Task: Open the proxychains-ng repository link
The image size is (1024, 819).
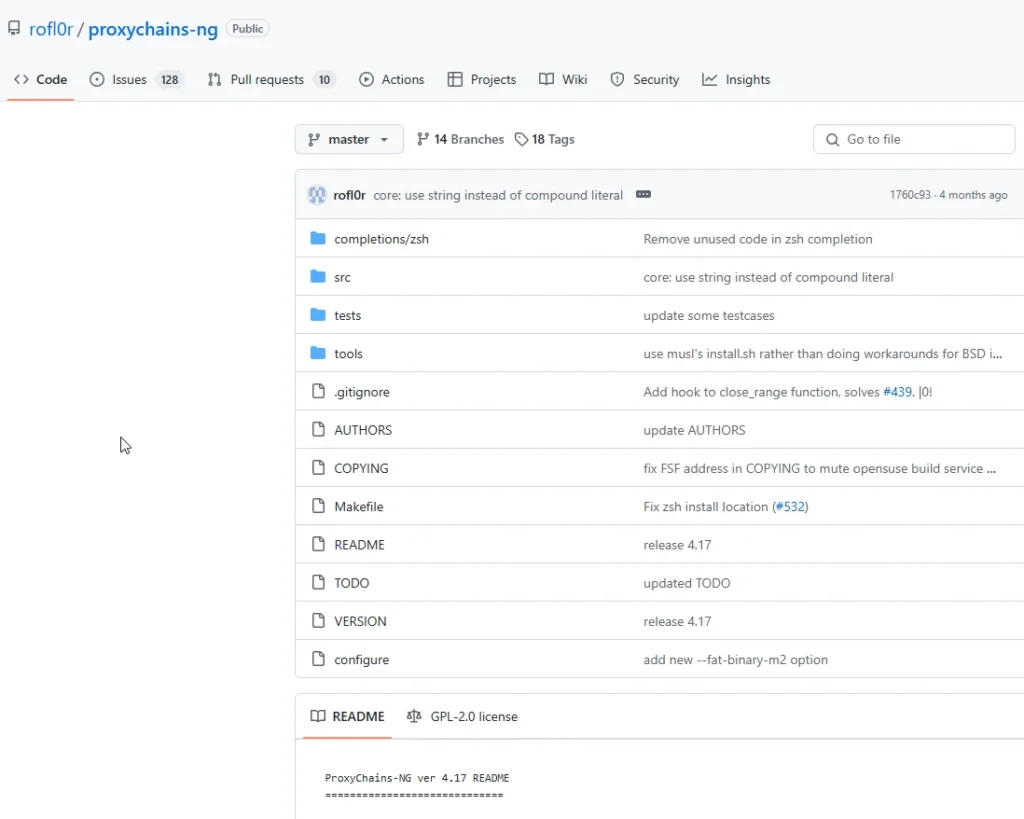Action: pyautogui.click(x=153, y=29)
